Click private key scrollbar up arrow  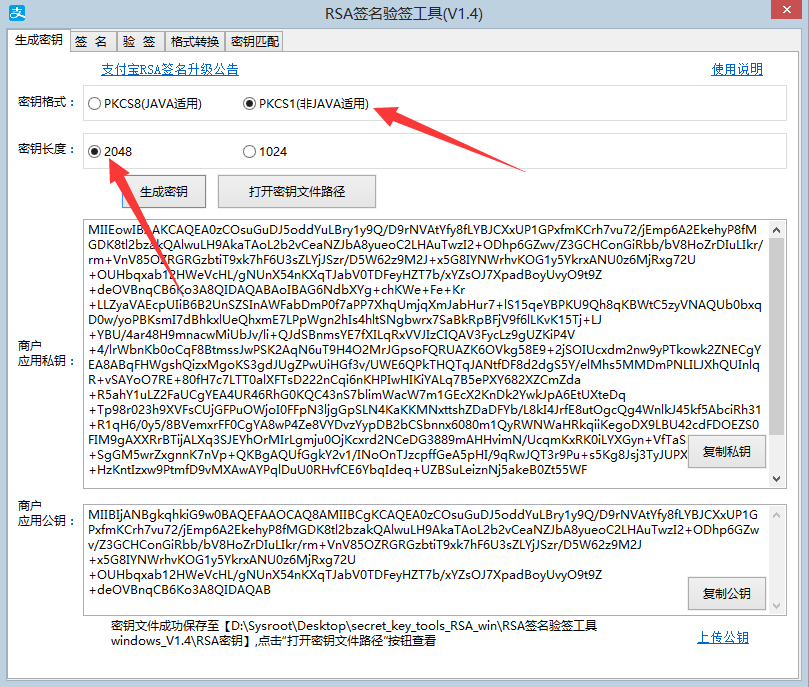[776, 230]
